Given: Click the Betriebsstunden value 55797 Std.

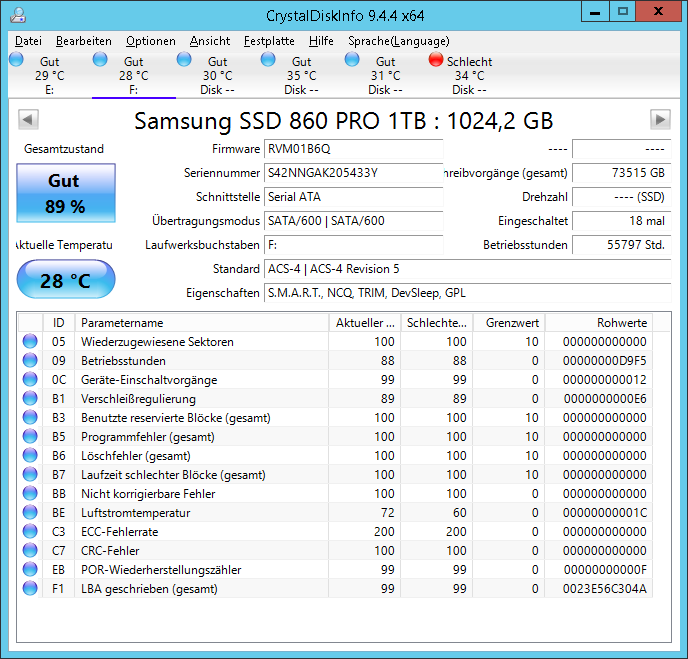Looking at the screenshot, I should (622, 245).
